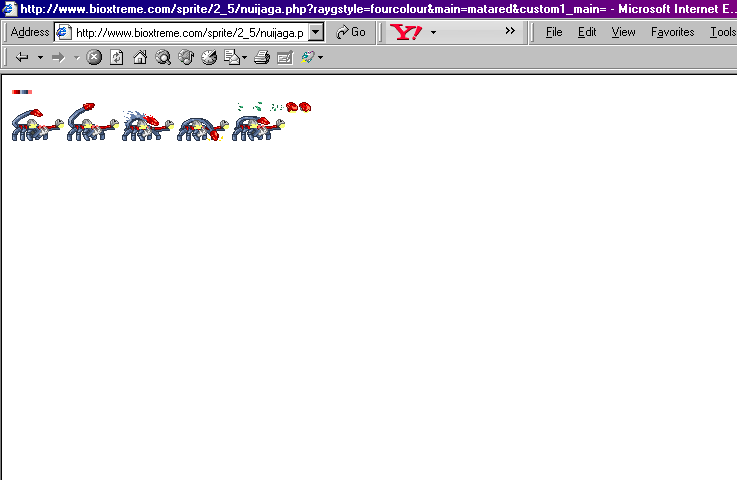737x480 pixels.
Task: Click the Internet Explorer title bar icon
Action: (x=9, y=8)
